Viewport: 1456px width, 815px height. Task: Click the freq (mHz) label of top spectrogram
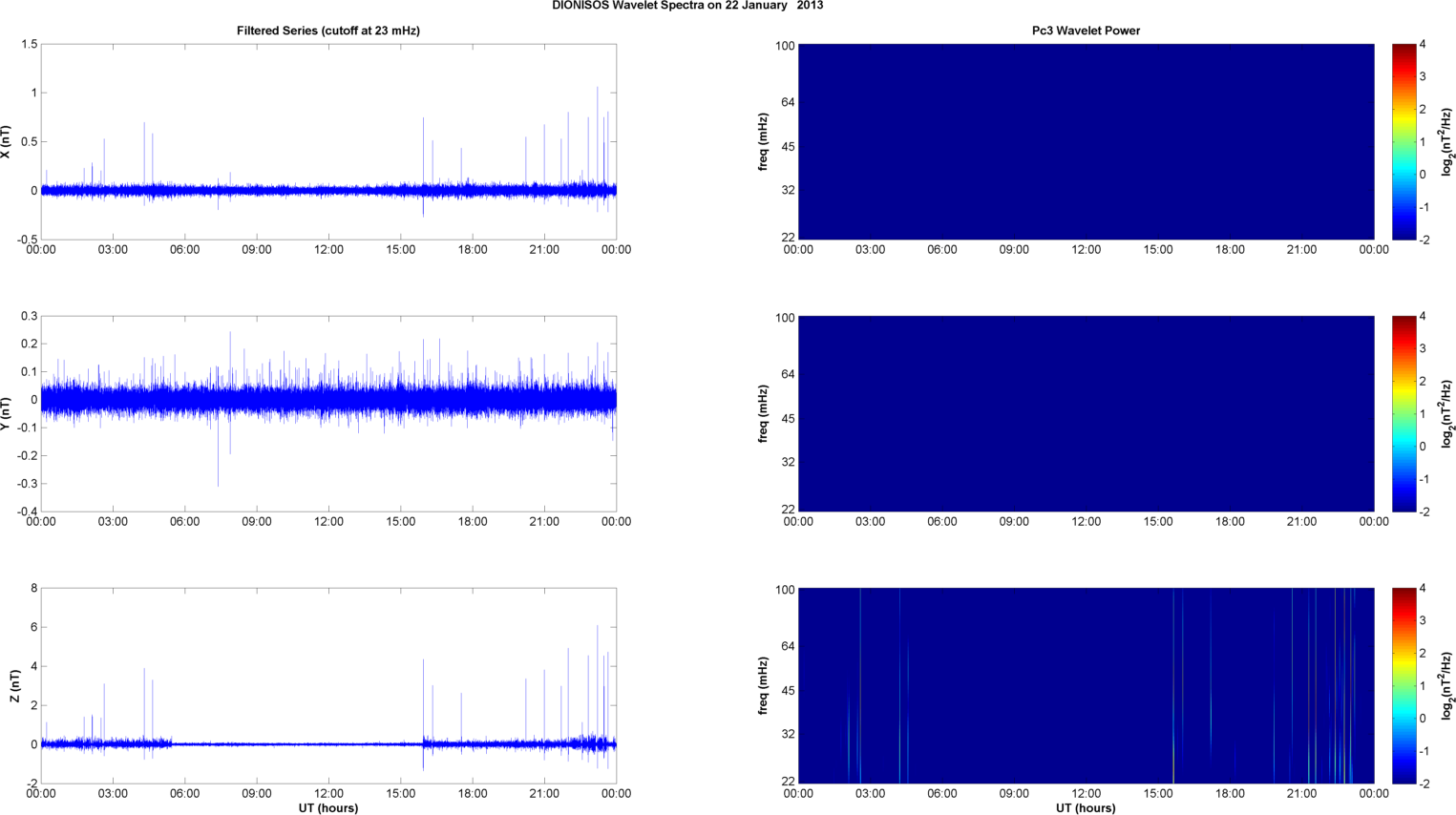763,142
